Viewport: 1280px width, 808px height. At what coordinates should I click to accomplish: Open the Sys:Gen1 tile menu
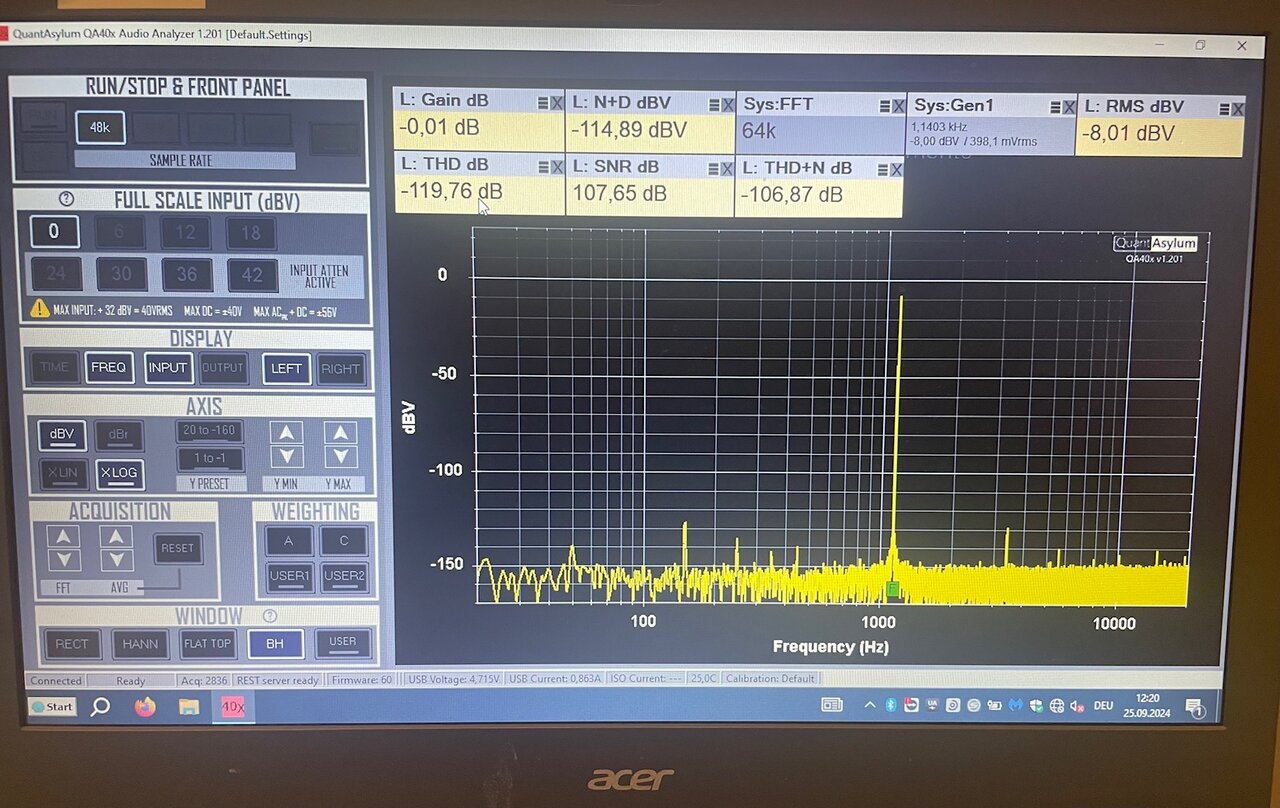coord(1055,107)
